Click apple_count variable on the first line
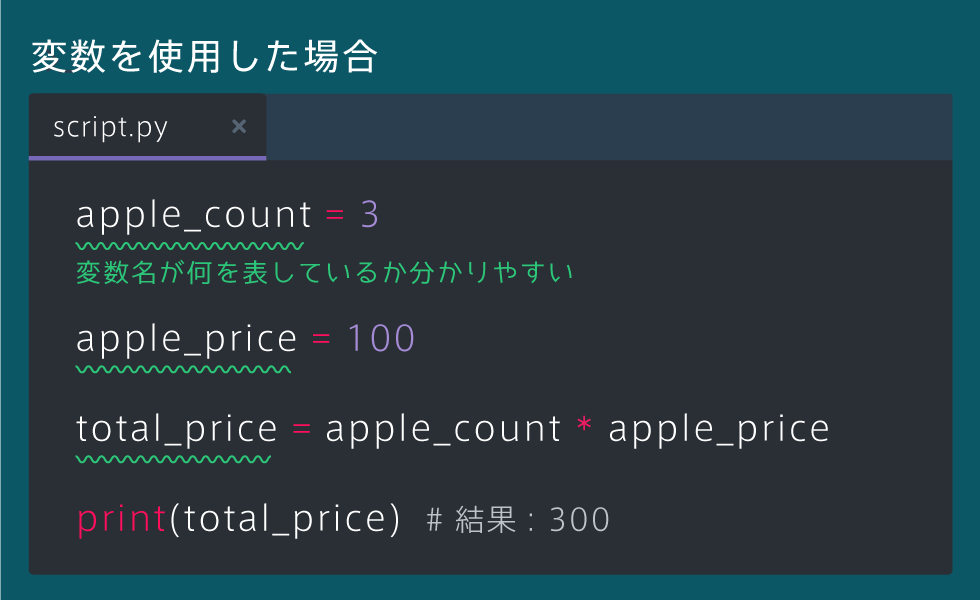 pyautogui.click(x=193, y=216)
